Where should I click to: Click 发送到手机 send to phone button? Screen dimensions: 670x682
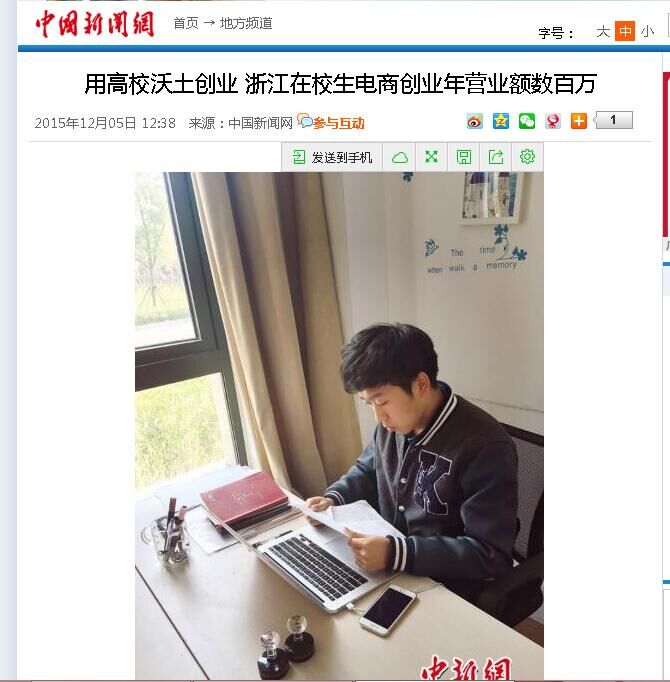tap(332, 157)
